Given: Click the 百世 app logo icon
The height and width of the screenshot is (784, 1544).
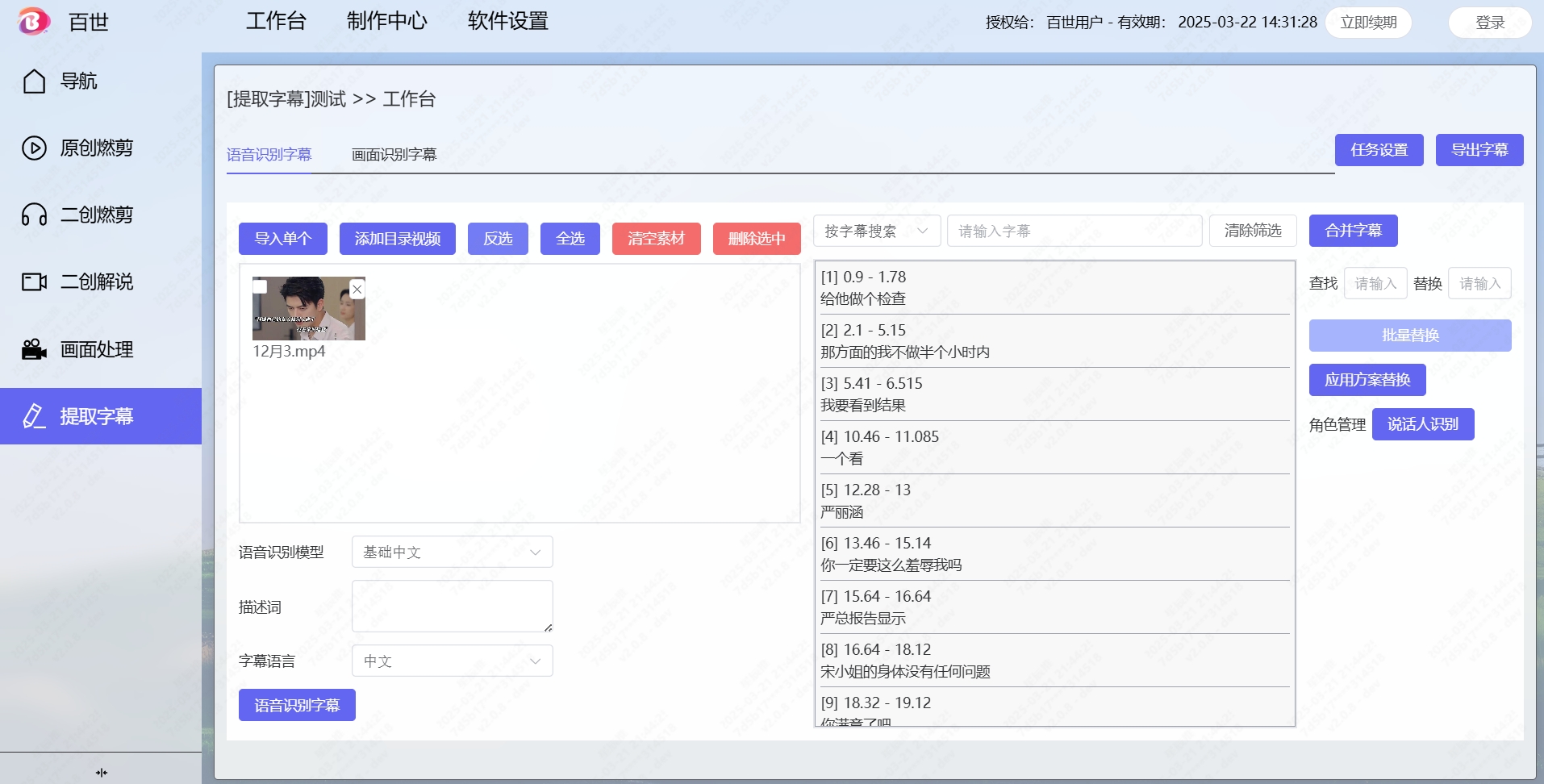Looking at the screenshot, I should pyautogui.click(x=34, y=22).
